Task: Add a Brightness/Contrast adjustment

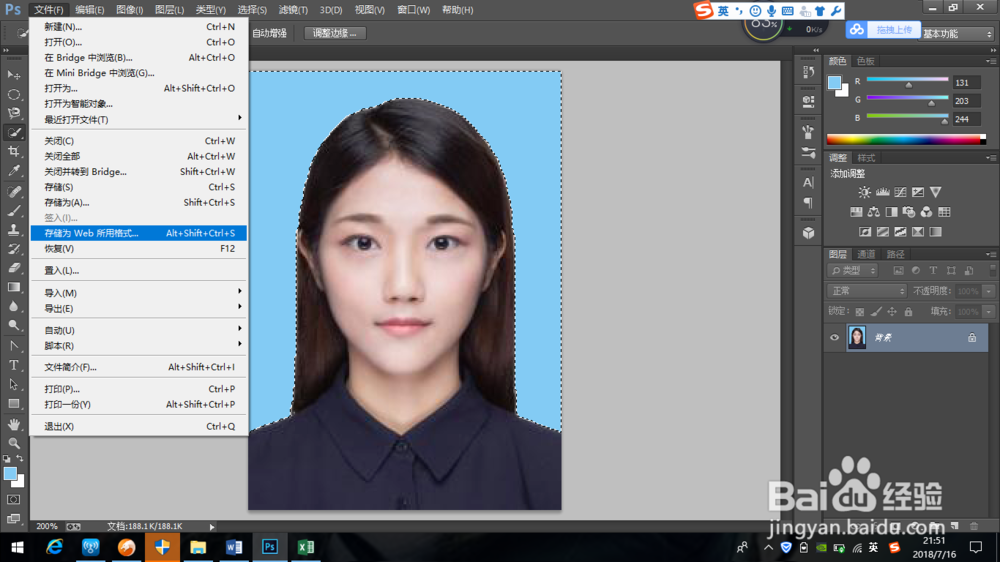Action: (x=864, y=192)
